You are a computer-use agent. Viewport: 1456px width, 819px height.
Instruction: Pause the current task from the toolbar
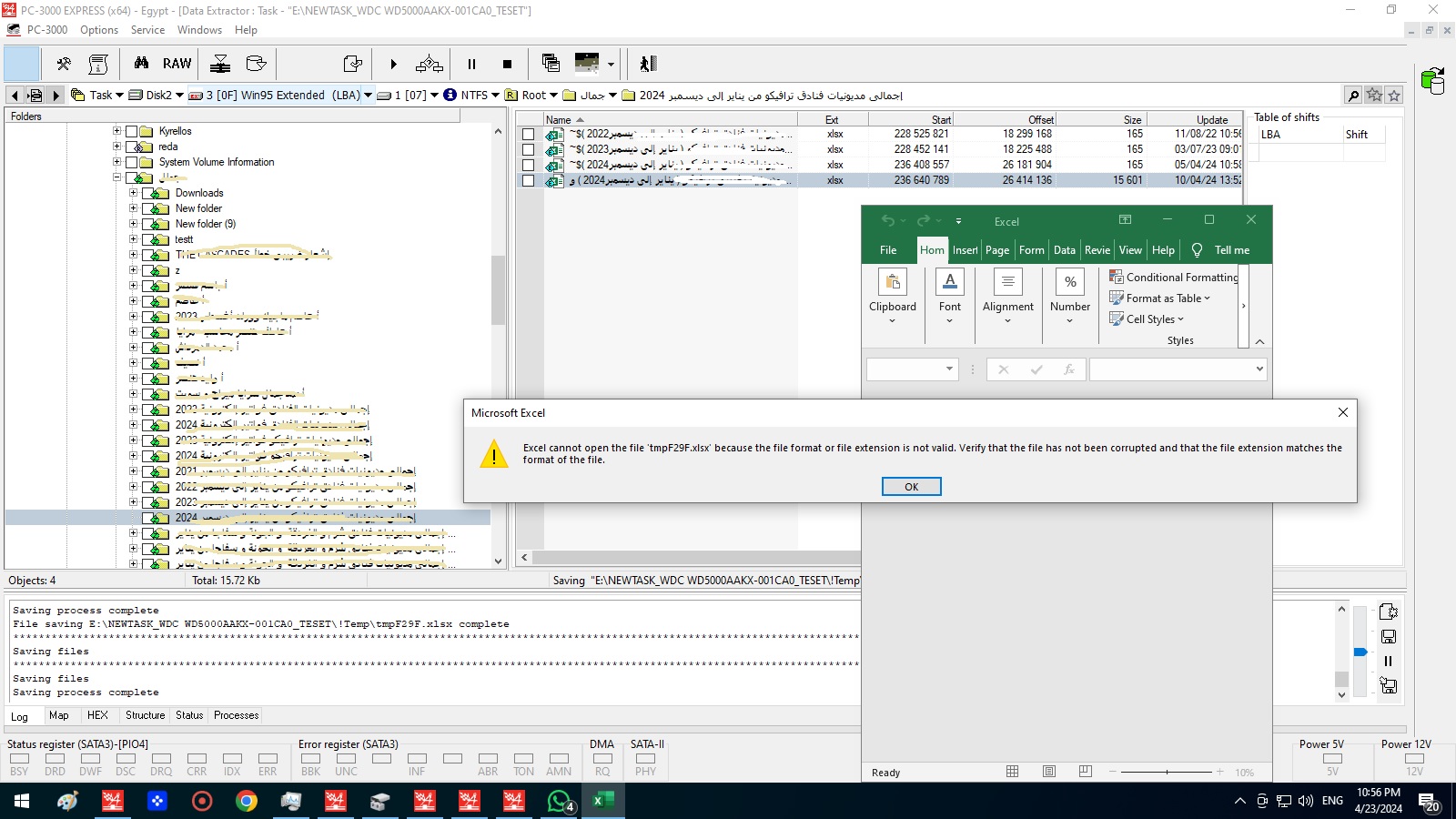click(471, 64)
